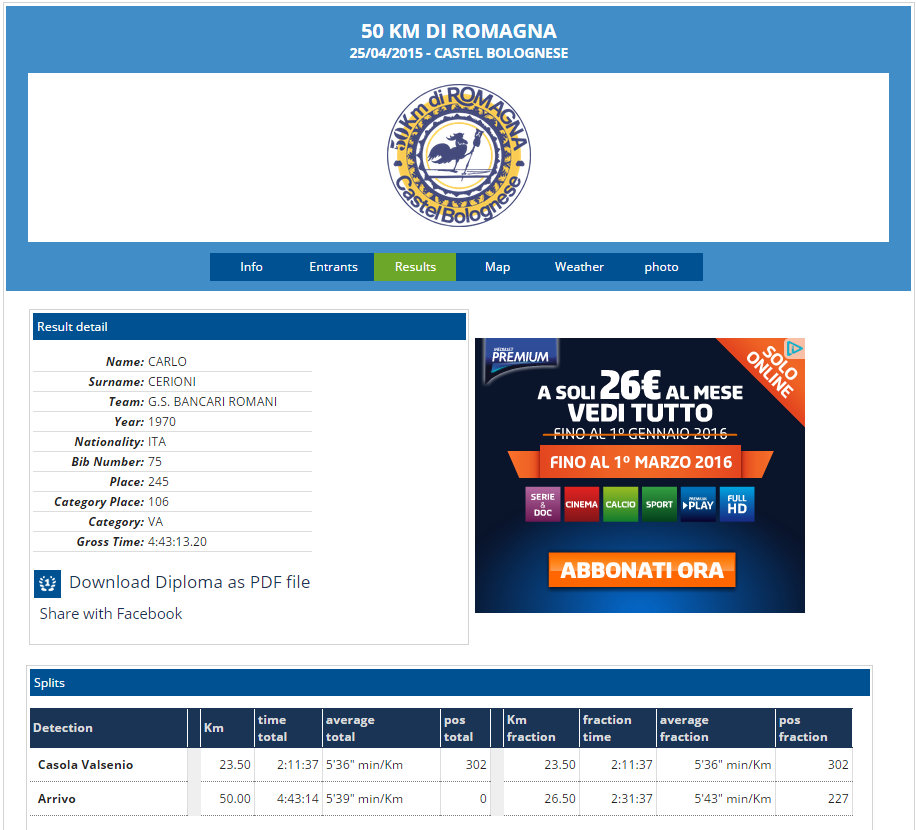916x830 pixels.
Task: Click Share with Facebook link
Action: pyautogui.click(x=111, y=614)
